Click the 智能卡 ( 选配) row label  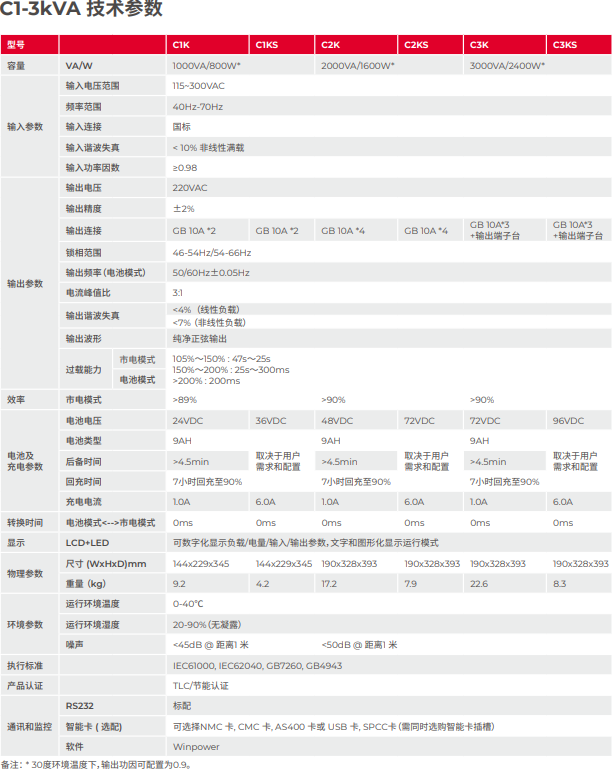[x=93, y=726]
